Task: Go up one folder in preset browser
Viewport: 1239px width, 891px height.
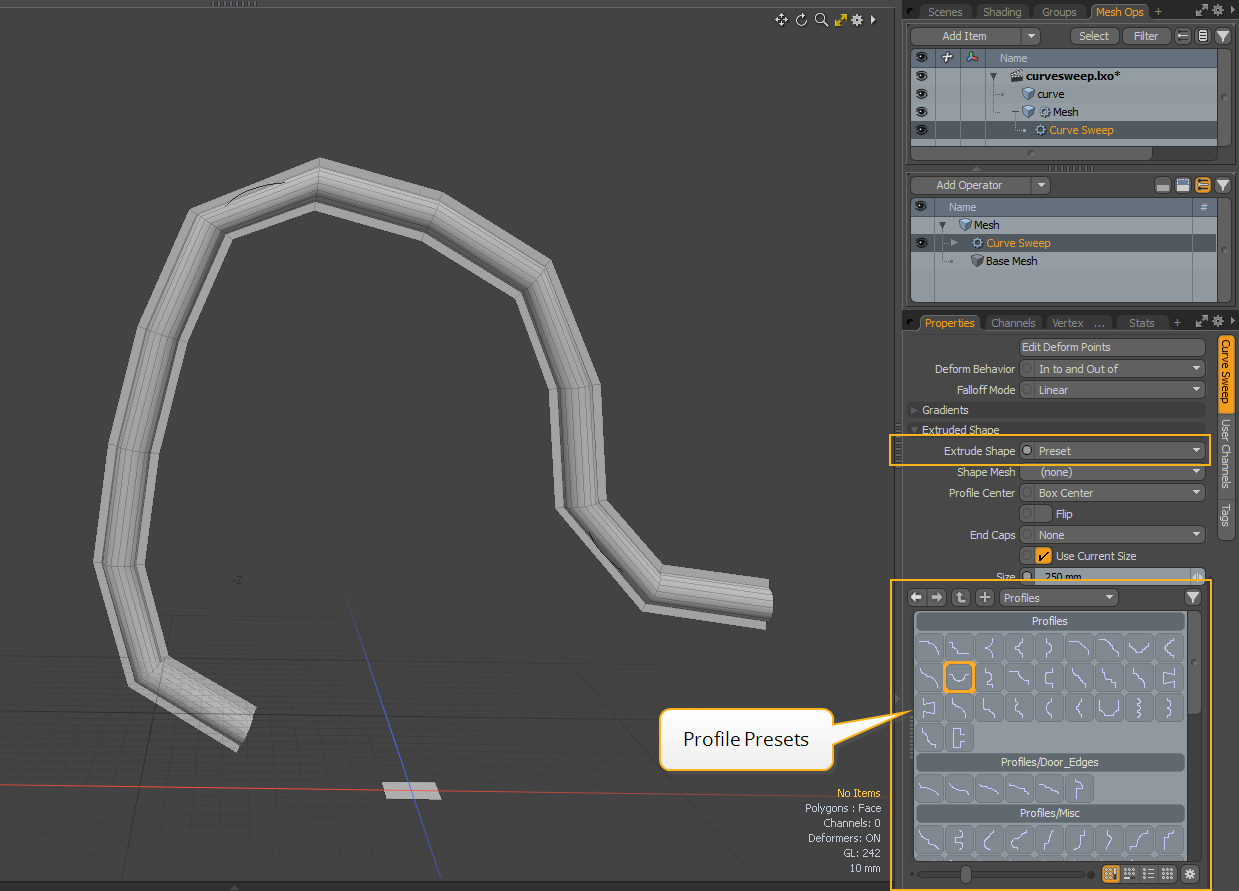Action: click(961, 597)
